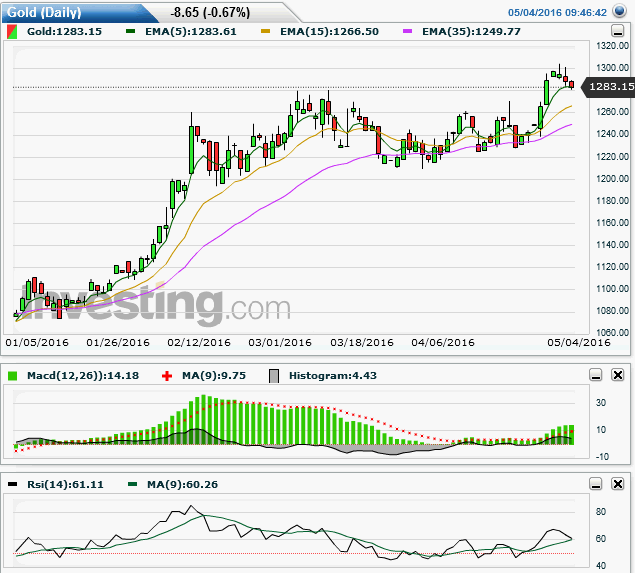Click the gray Histogram legend icon
This screenshot has height=573, width=635.
point(274,376)
